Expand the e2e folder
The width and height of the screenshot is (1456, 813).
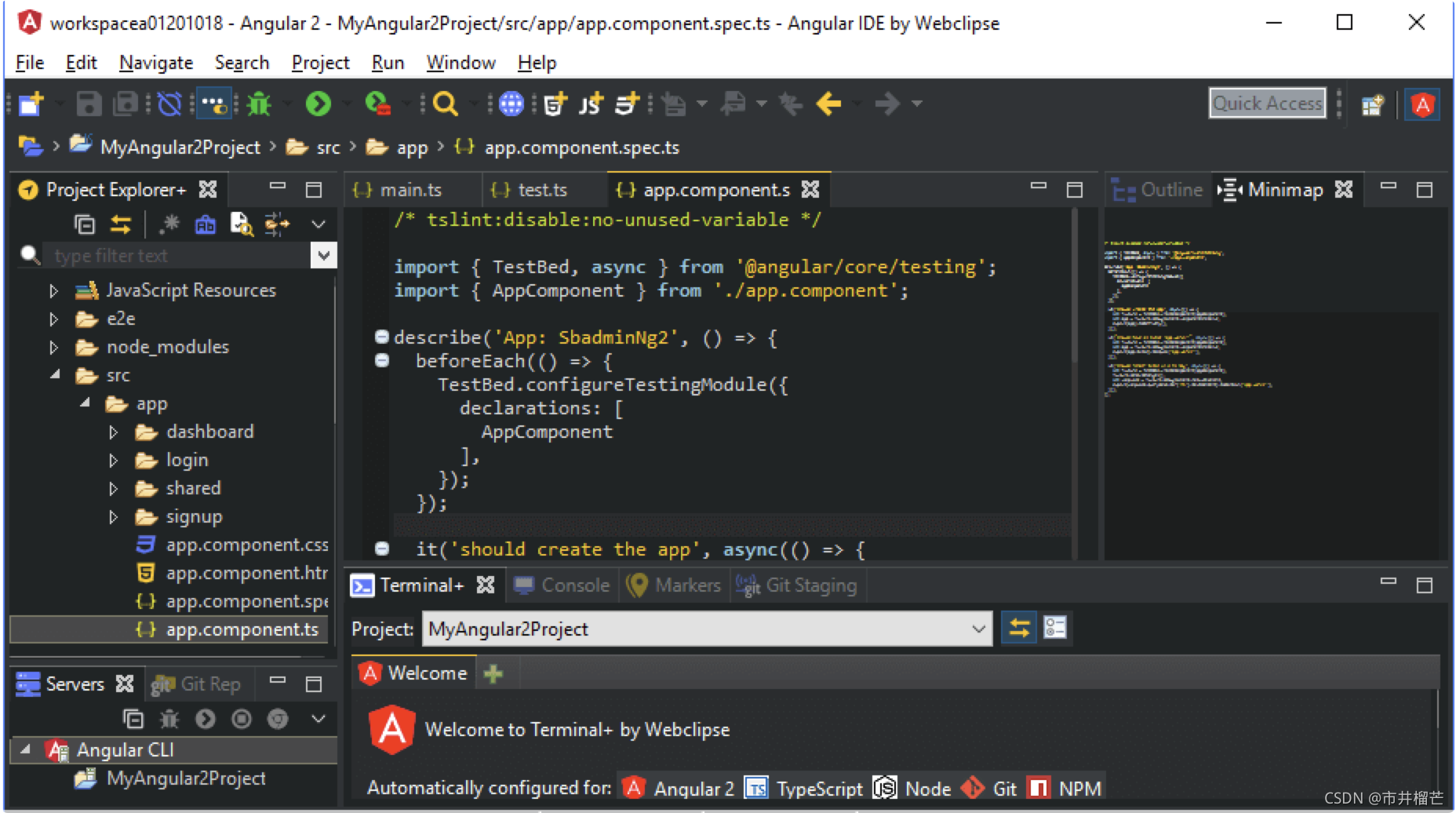tap(53, 319)
